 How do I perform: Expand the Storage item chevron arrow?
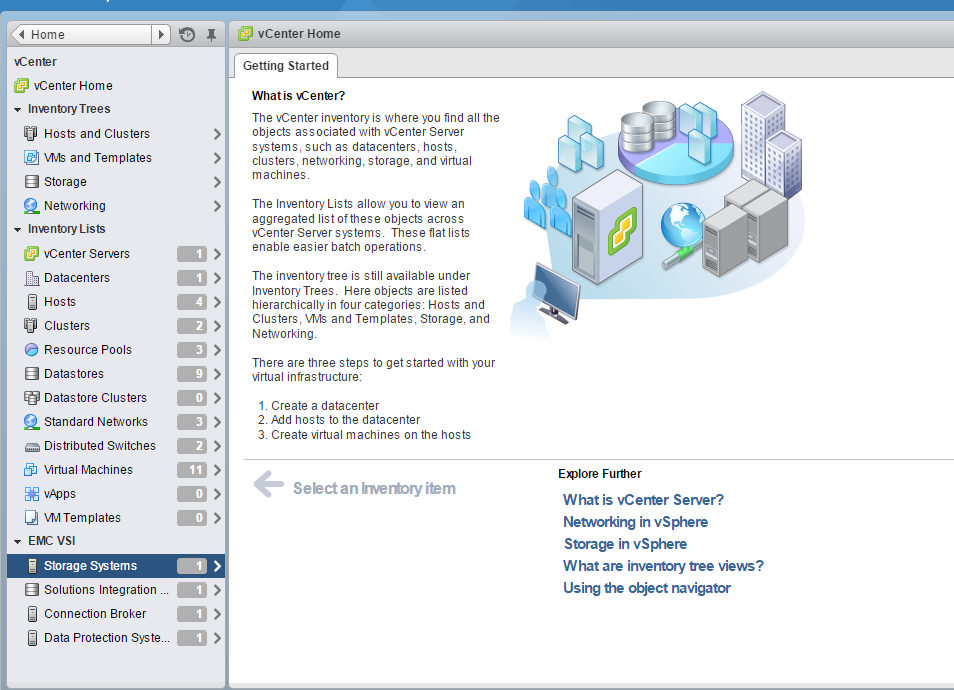tap(217, 182)
